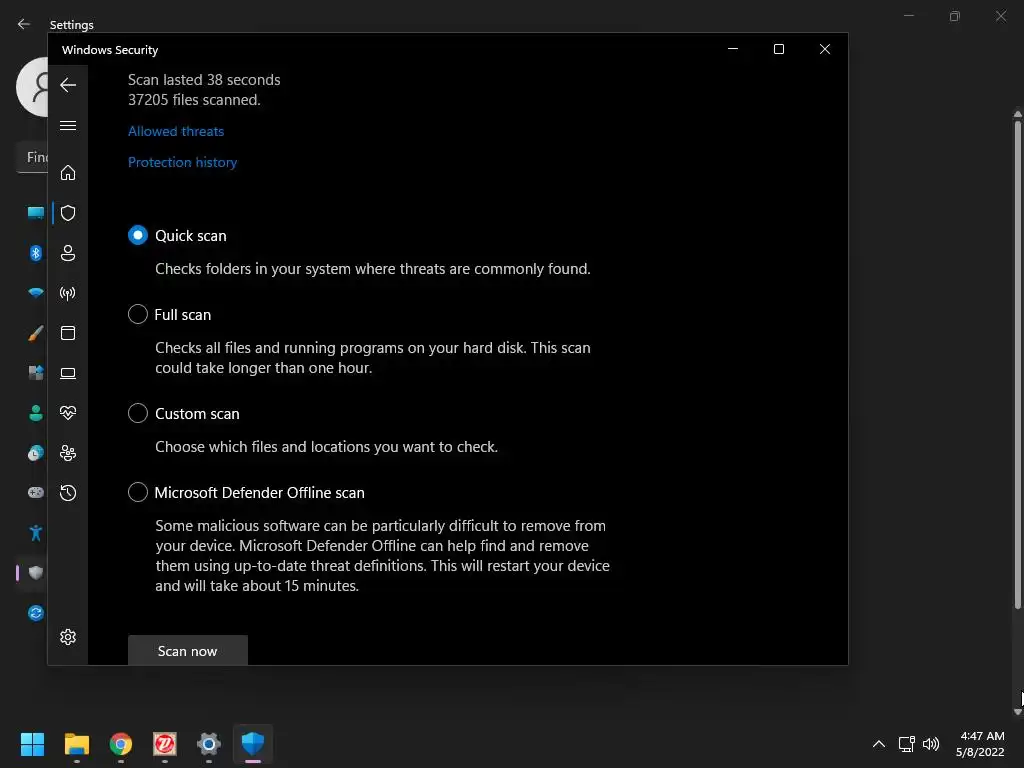Open Account protection person icon
This screenshot has width=1024, height=768.
tap(68, 253)
